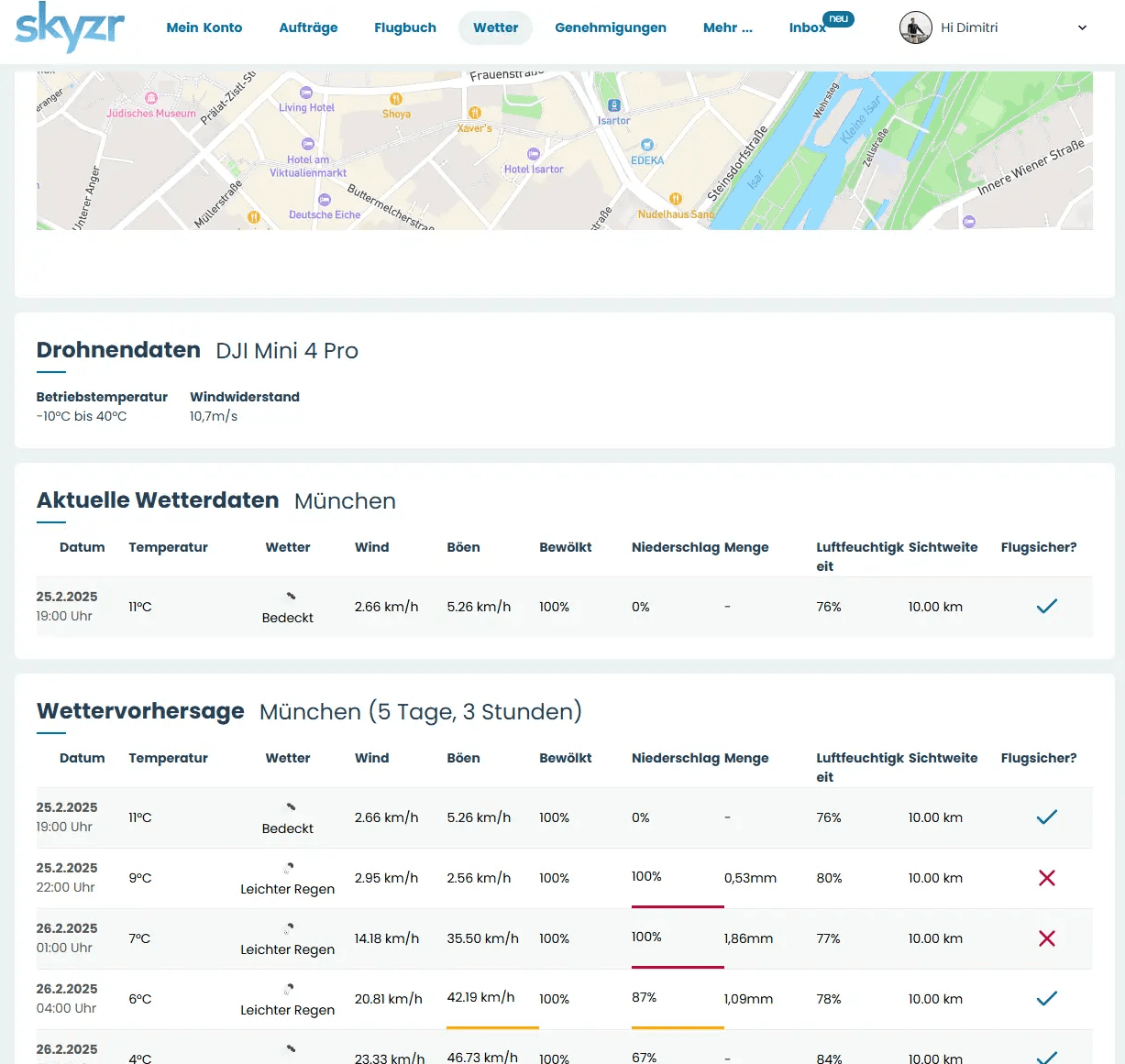Click the 35.50 km/h gust value
Image resolution: width=1125 pixels, height=1064 pixels.
[482, 938]
